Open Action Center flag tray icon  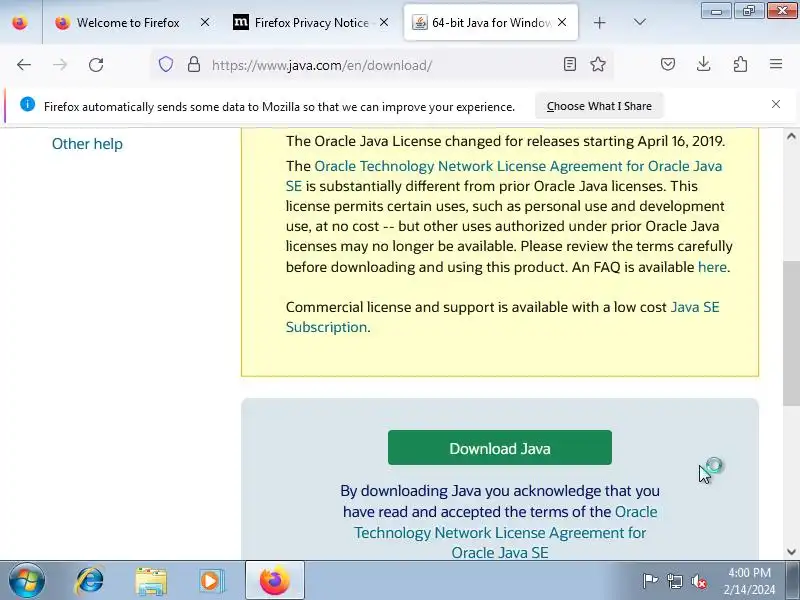pos(650,581)
